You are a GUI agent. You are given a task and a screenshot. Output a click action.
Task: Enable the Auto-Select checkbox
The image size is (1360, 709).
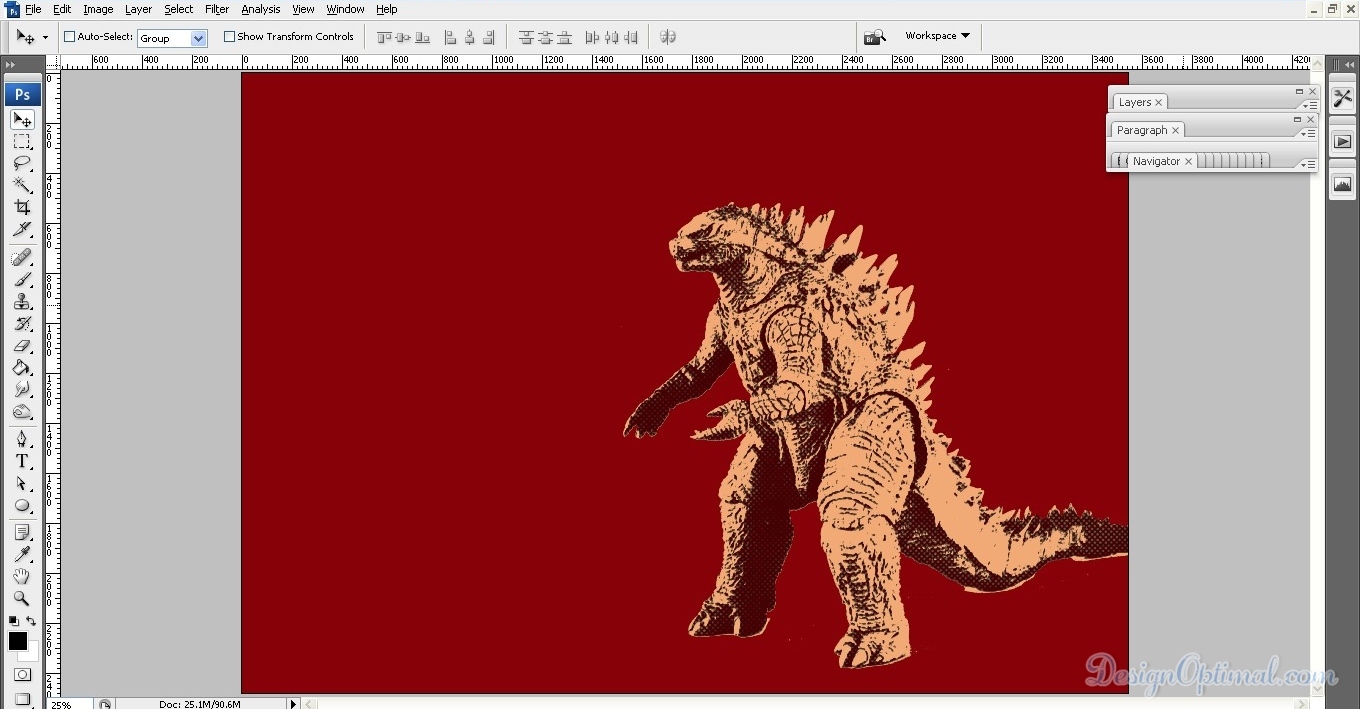point(70,37)
